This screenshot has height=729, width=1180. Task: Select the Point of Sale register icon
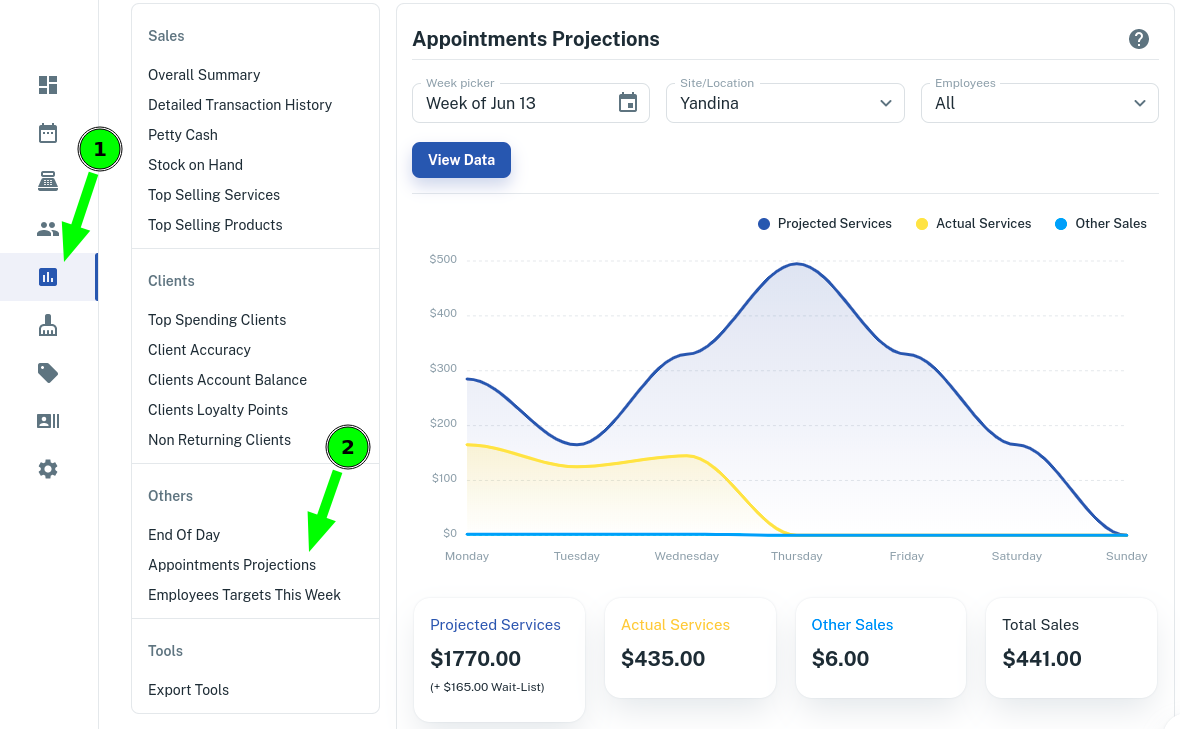click(x=47, y=180)
